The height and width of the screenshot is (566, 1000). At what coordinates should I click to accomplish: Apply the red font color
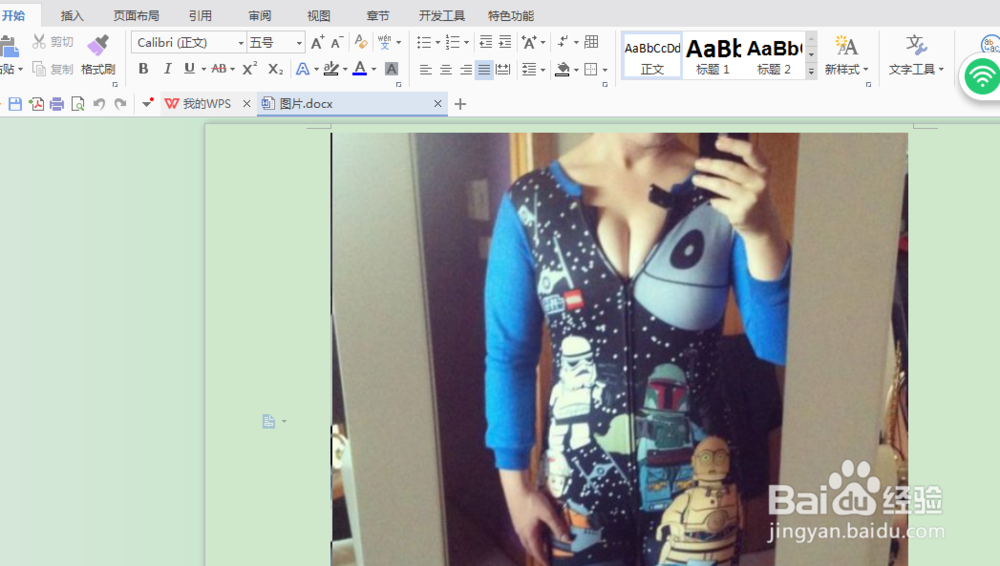pos(360,69)
